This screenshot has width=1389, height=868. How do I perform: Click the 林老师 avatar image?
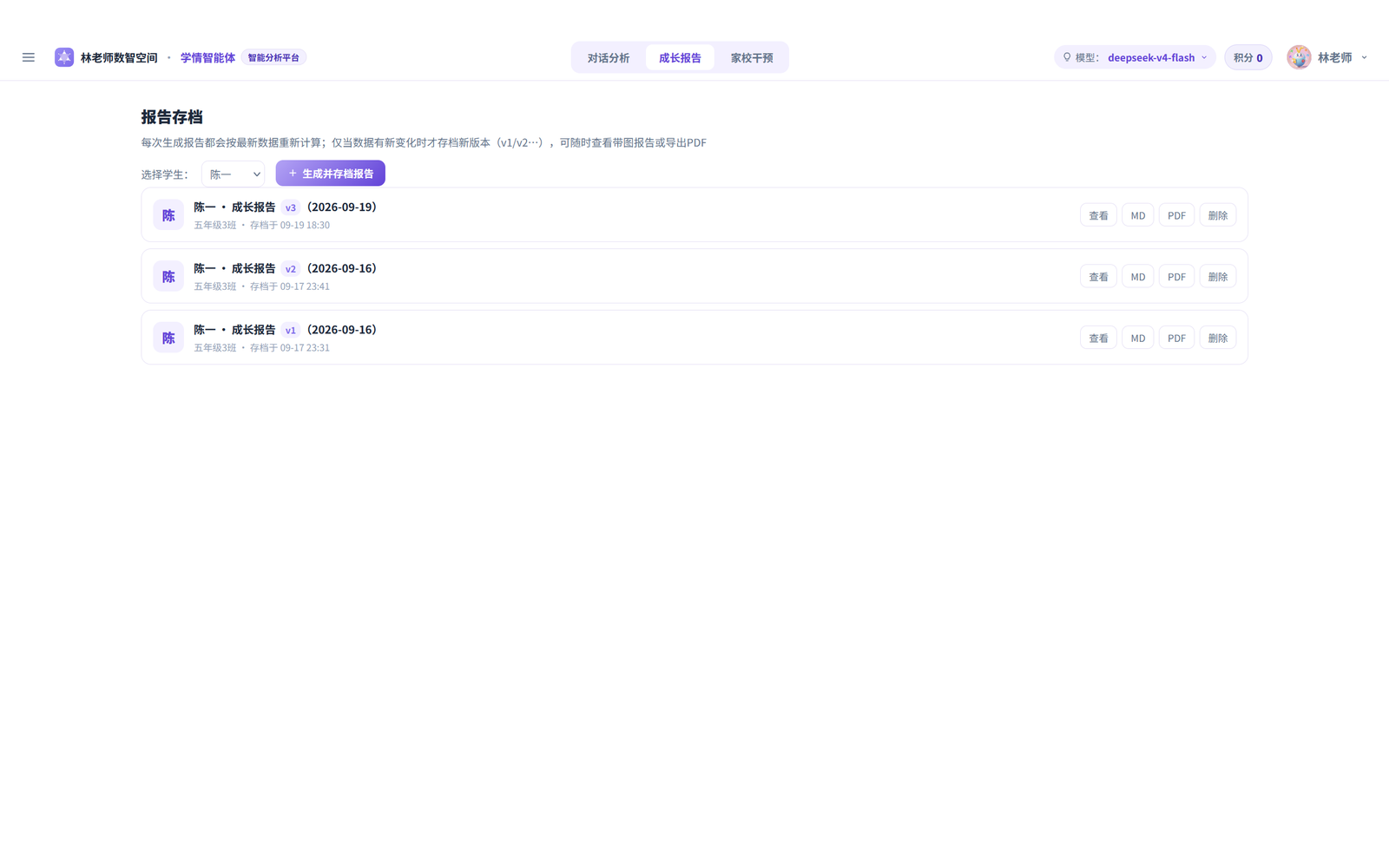(1299, 57)
